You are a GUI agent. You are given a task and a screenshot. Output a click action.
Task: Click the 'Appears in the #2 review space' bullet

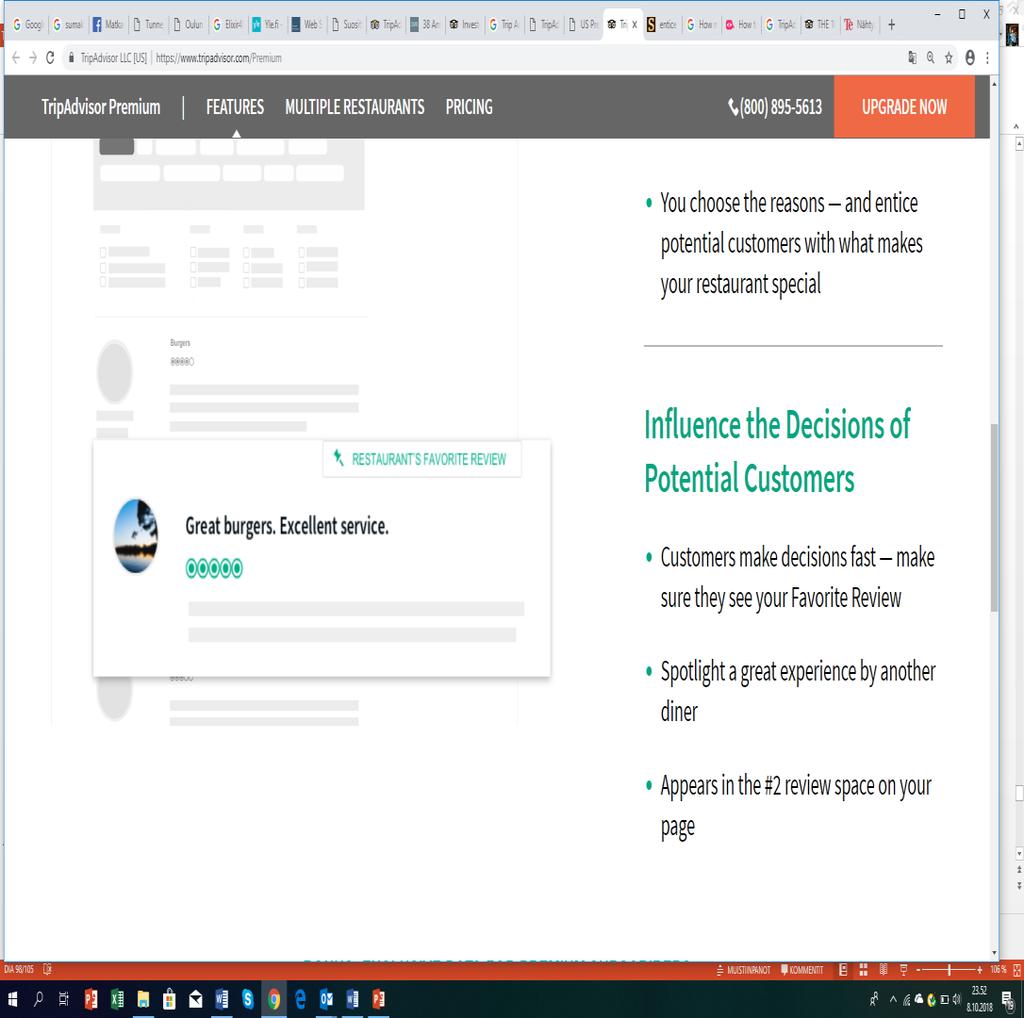point(795,806)
